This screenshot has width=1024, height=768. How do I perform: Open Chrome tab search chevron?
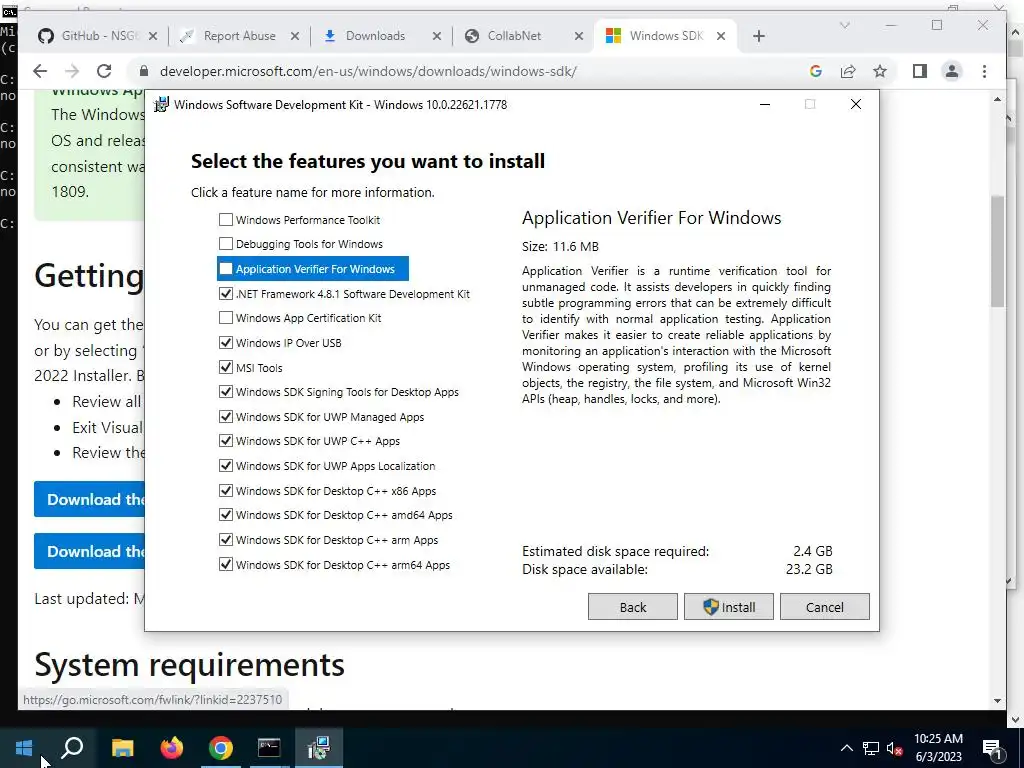(844, 25)
